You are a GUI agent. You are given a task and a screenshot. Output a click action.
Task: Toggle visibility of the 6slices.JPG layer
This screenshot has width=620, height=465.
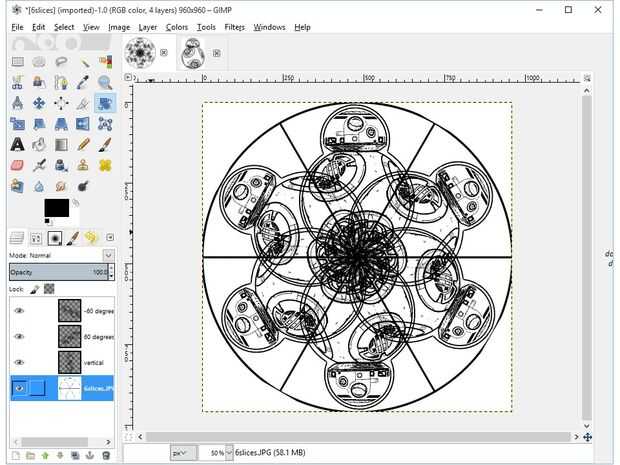click(x=19, y=388)
